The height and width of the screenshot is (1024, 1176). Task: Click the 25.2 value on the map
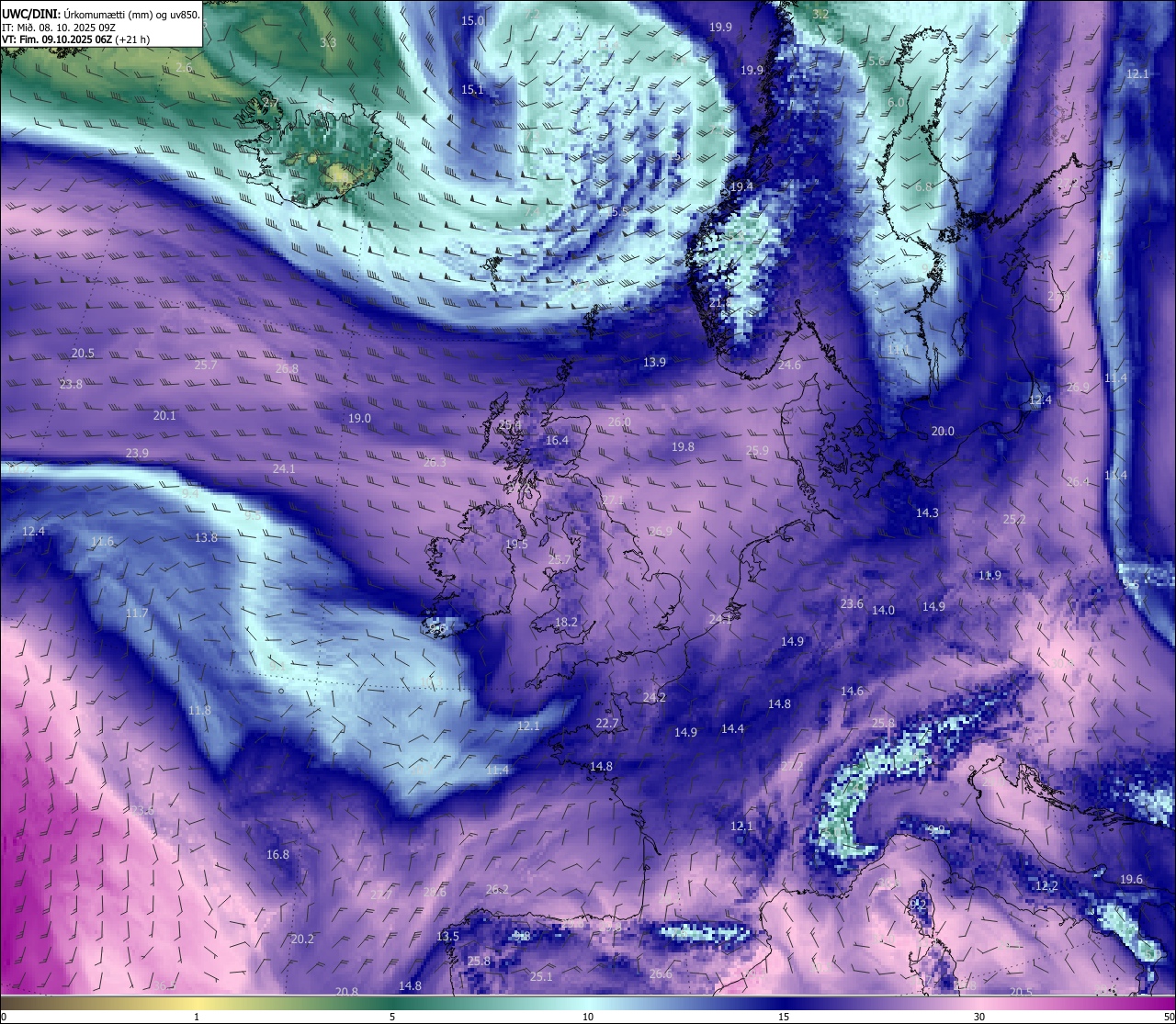[1014, 519]
